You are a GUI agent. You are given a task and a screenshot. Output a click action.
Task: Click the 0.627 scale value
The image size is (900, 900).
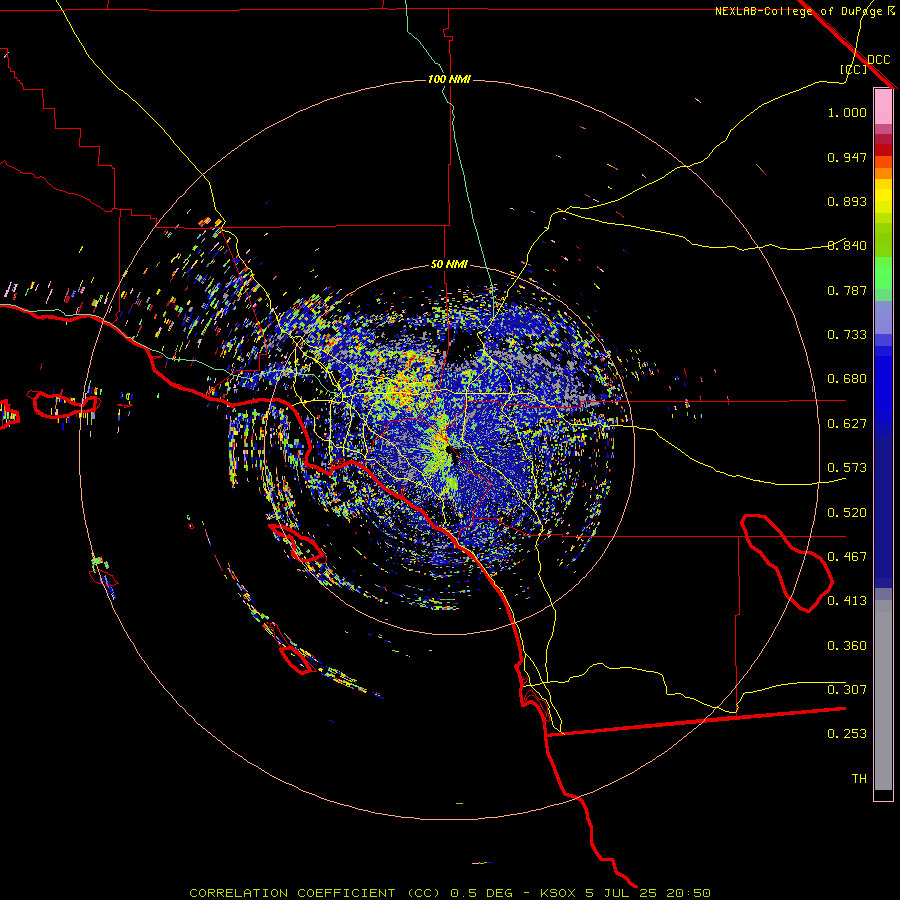click(x=847, y=424)
